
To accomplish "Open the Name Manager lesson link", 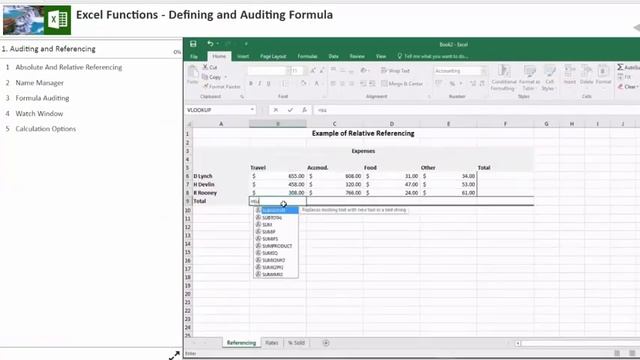I will [40, 83].
